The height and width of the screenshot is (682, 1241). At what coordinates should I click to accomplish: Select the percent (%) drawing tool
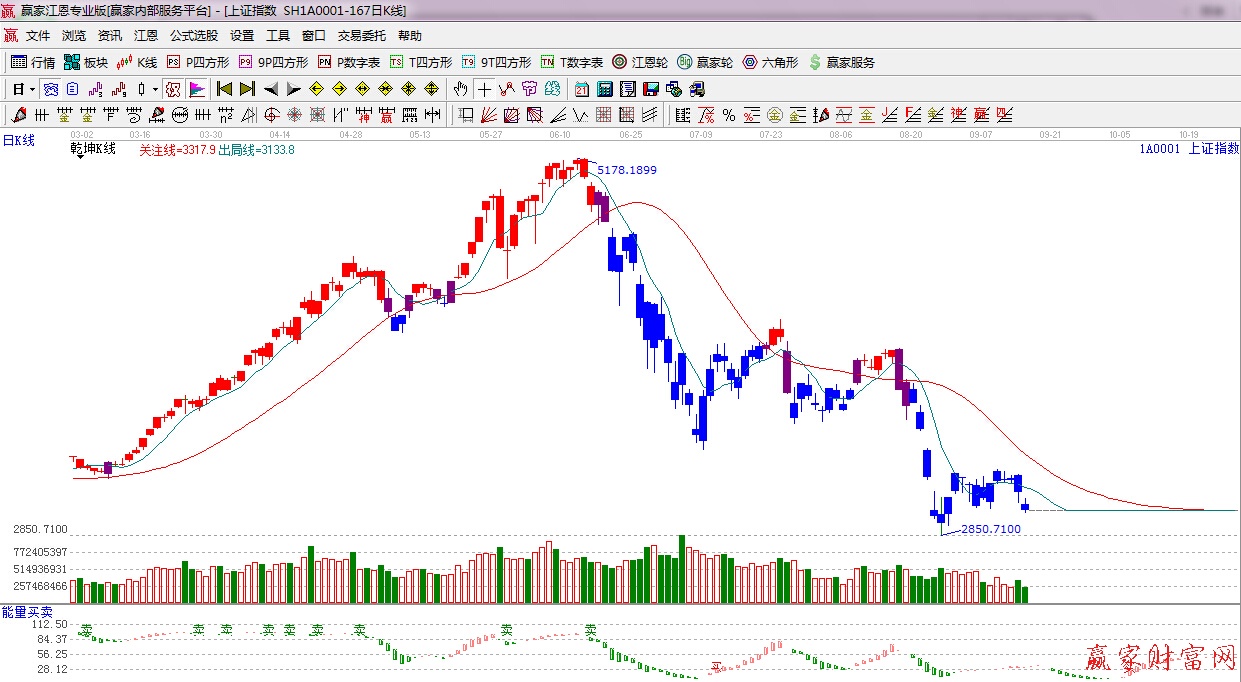(x=729, y=115)
